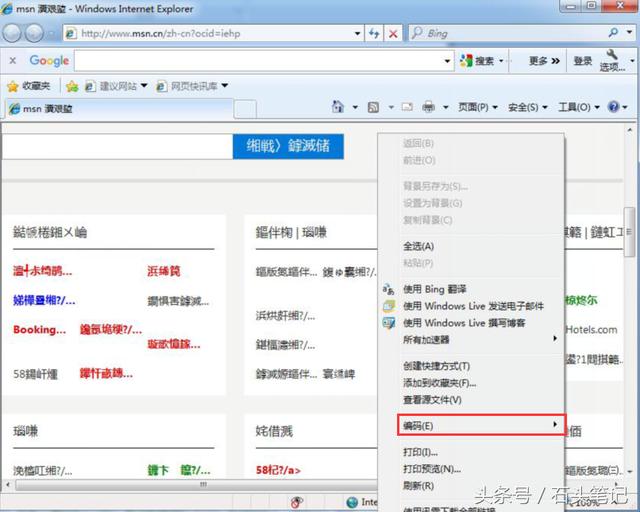Viewport: 640px width, 512px height.
Task: Click the RSS feeds icon
Action: click(x=373, y=107)
